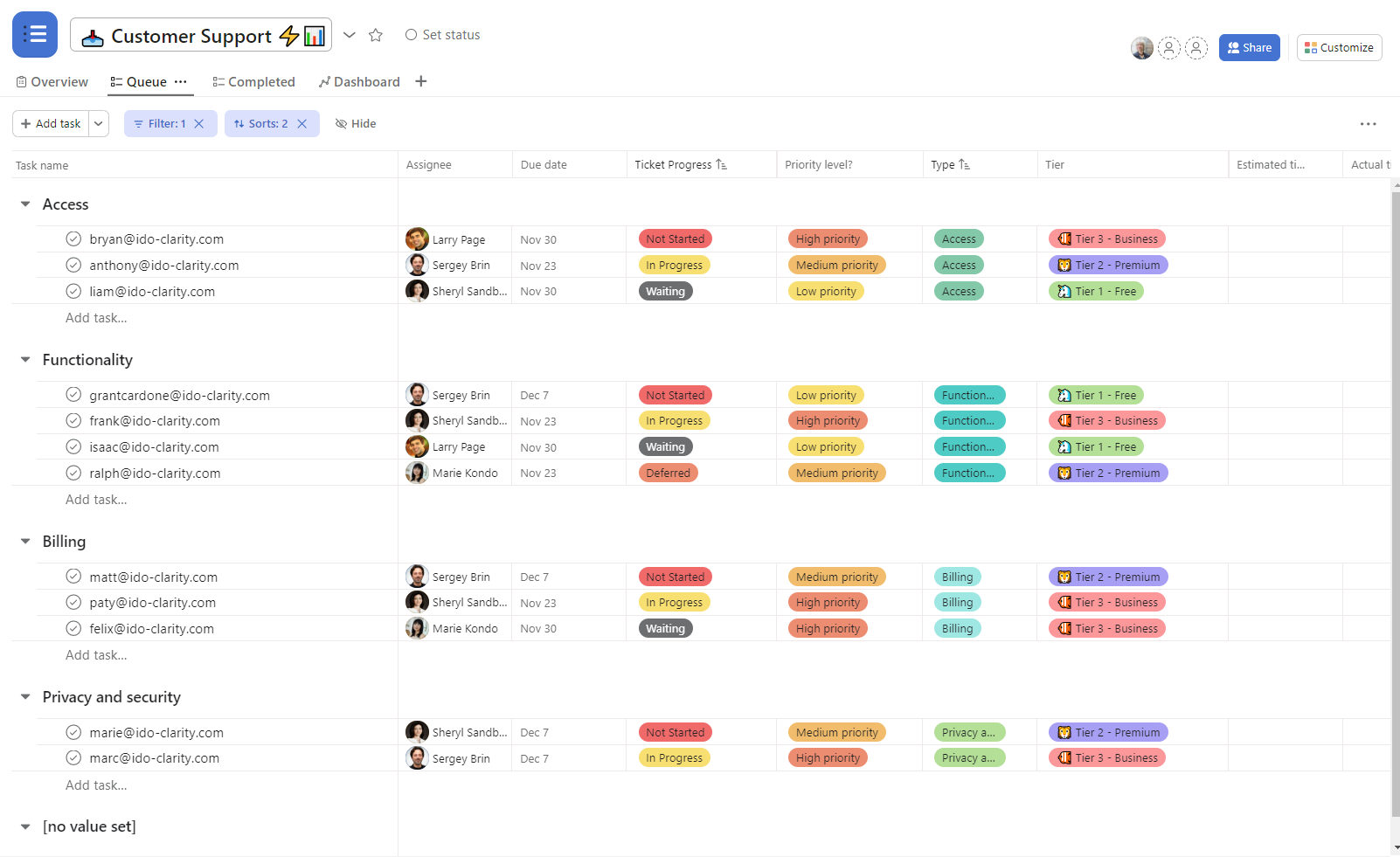Viewport: 1400px width, 857px height.
Task: Open the sidebar with the hamburger icon
Action: (x=34, y=34)
